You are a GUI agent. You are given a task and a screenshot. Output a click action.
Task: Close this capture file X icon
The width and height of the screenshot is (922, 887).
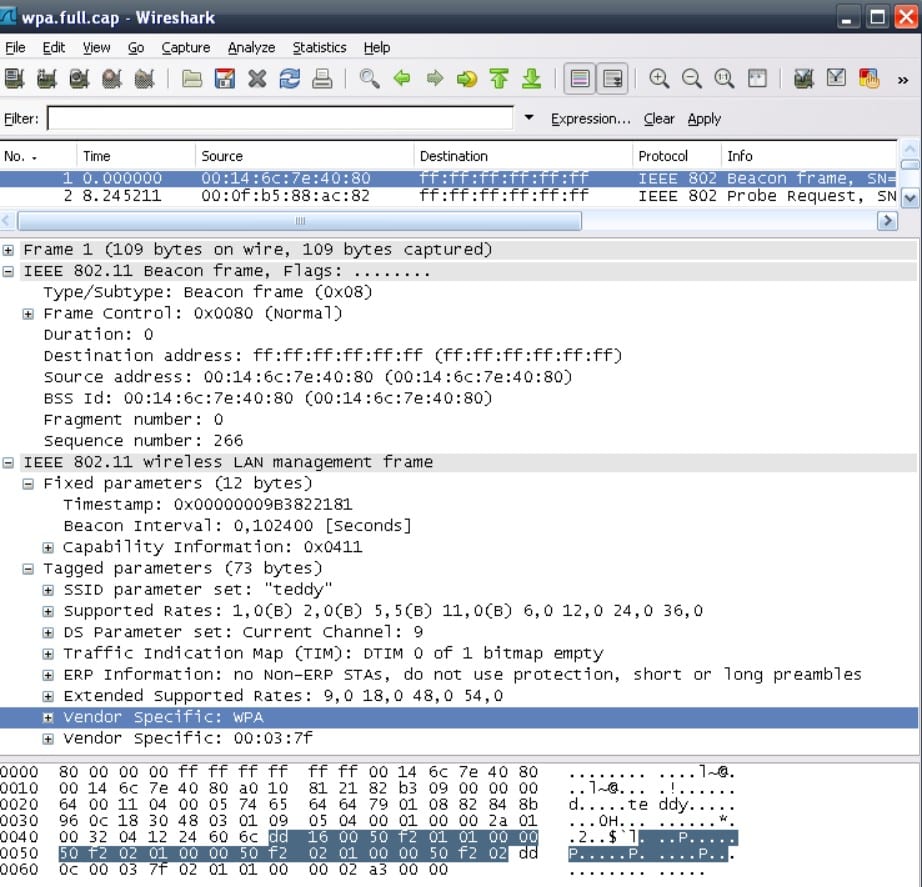257,78
